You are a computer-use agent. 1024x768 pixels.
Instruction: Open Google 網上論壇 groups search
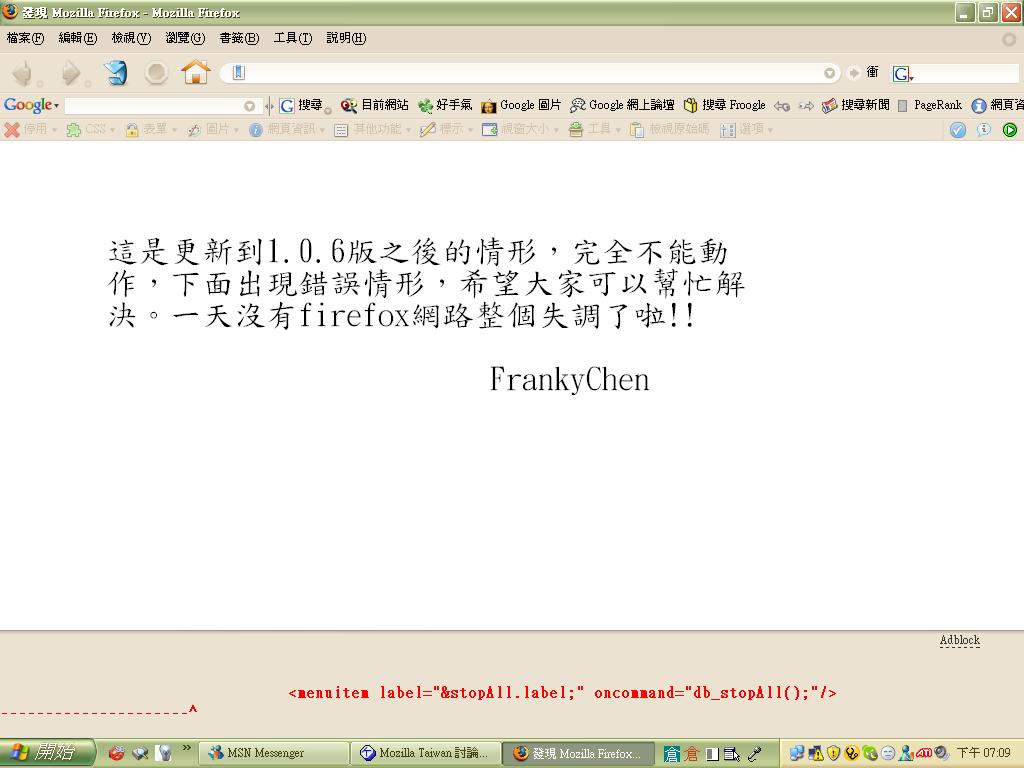point(622,105)
